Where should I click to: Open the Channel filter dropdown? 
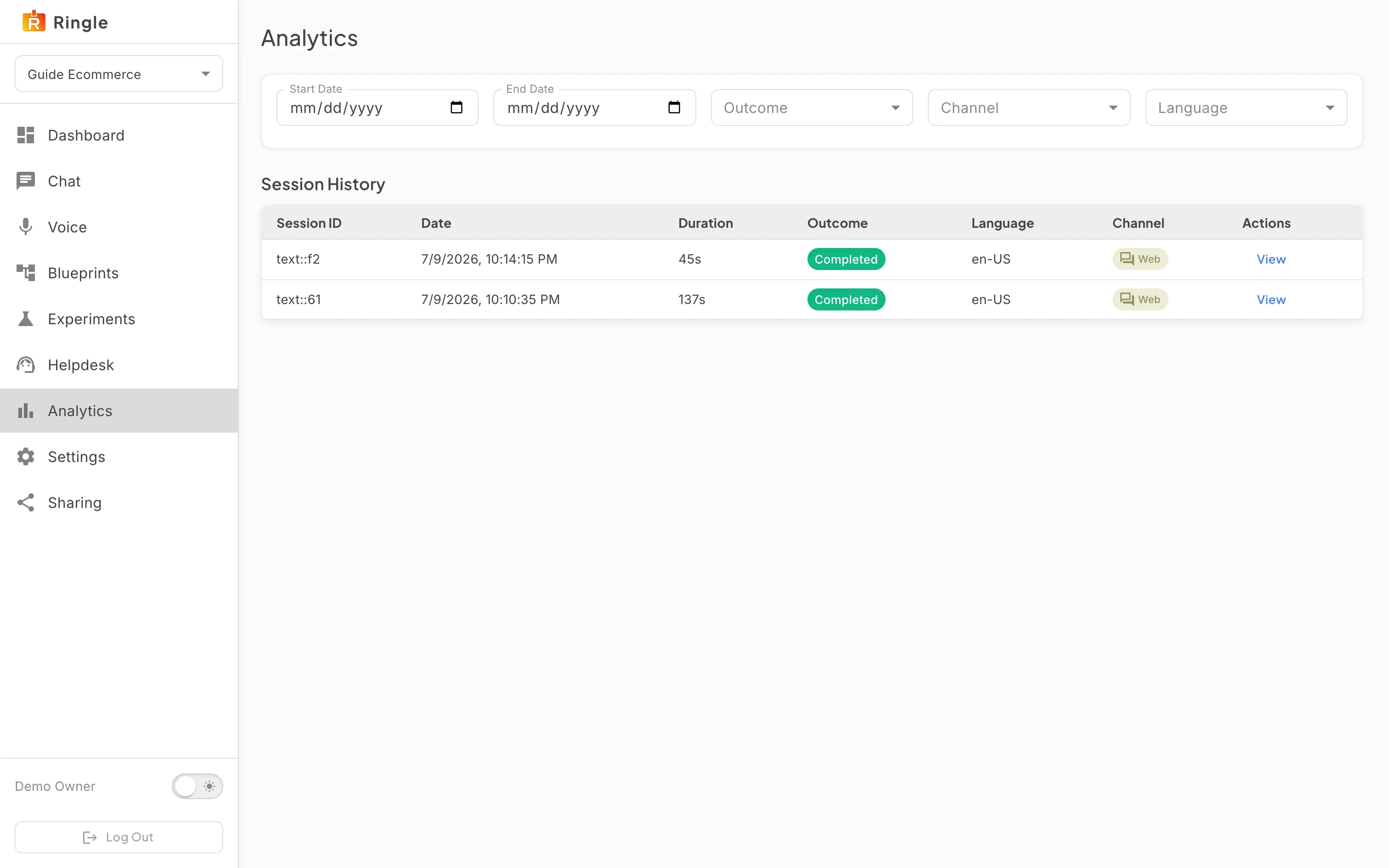click(x=1028, y=107)
